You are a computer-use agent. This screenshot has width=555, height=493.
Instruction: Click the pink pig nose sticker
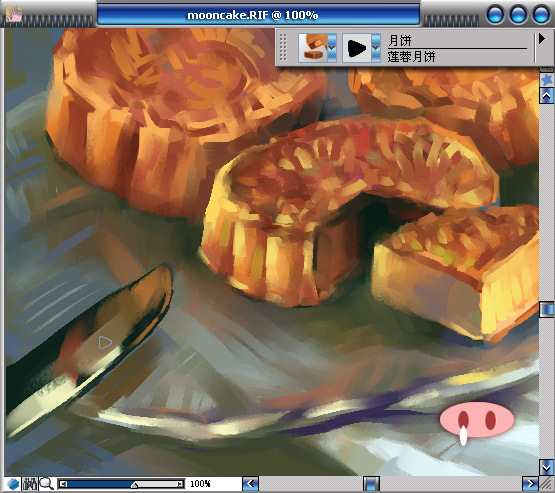tap(476, 420)
